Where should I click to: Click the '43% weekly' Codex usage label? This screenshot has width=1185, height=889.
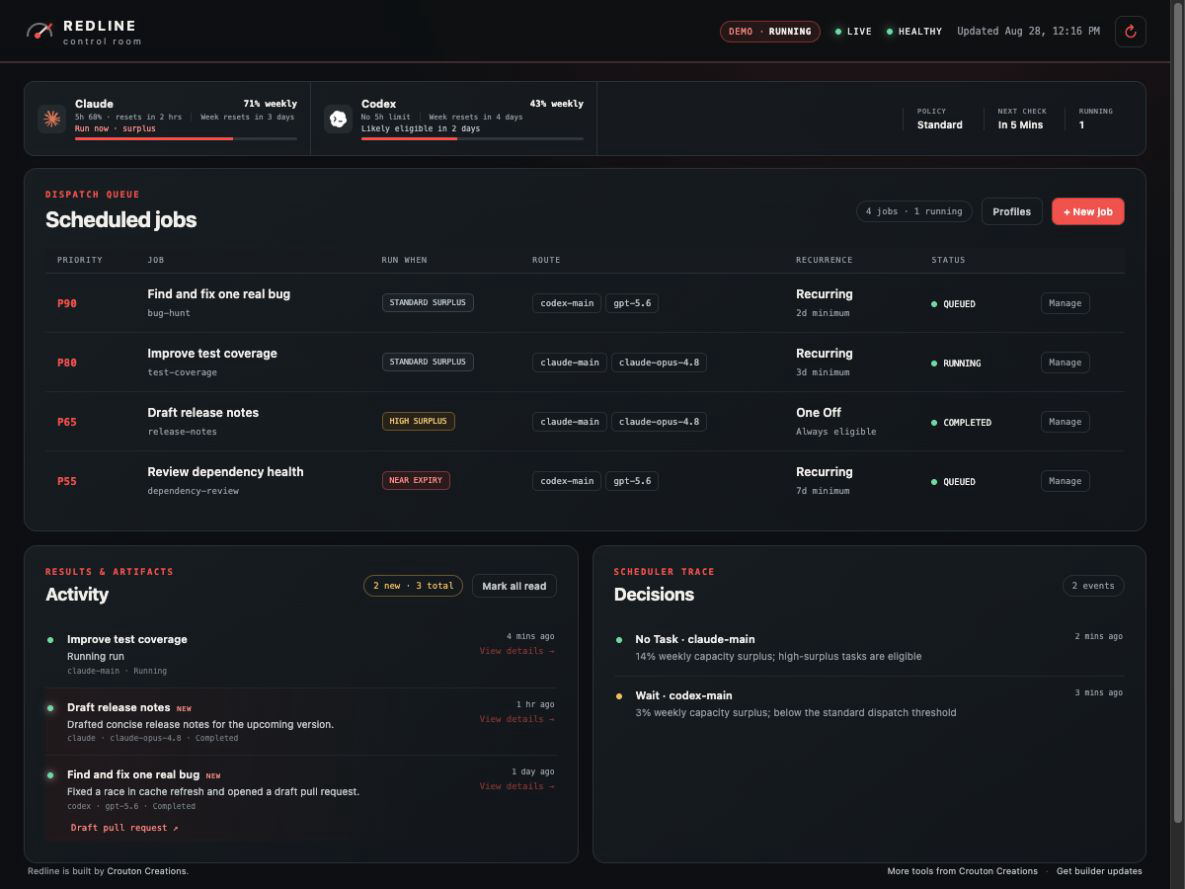pyautogui.click(x=556, y=104)
